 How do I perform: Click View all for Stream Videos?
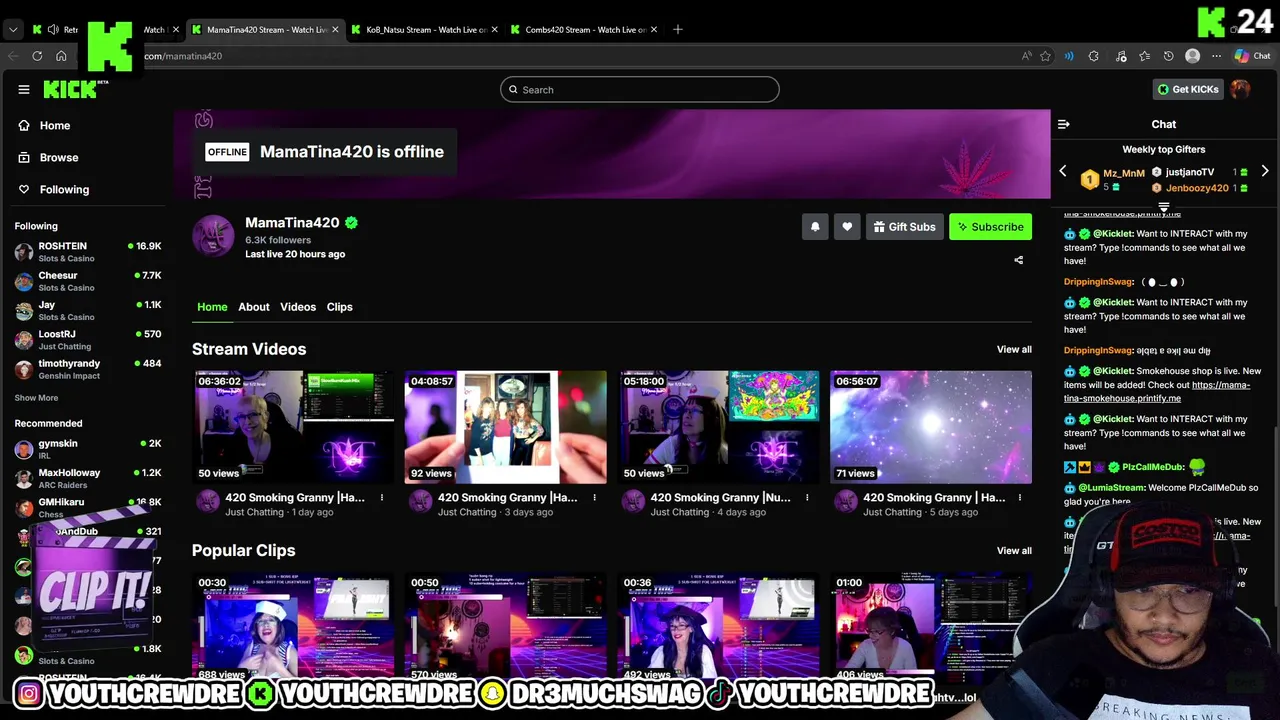tap(1014, 349)
